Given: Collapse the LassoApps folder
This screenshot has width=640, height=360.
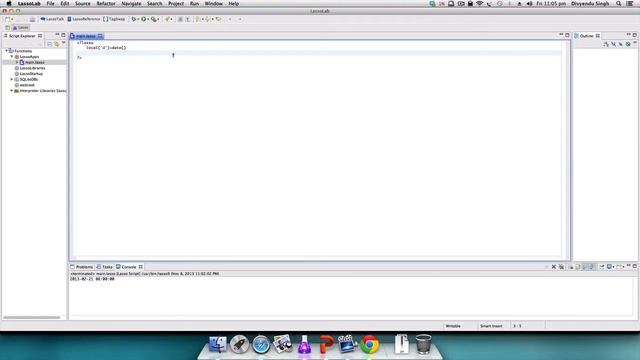Looking at the screenshot, I should tap(12, 57).
